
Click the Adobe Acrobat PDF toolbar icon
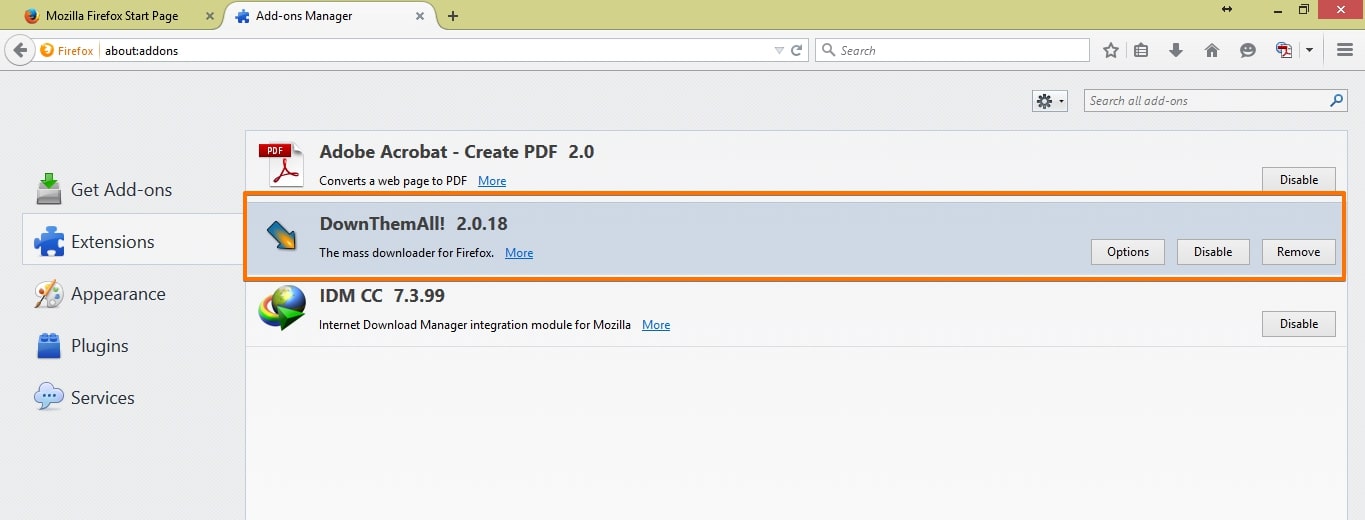coord(1284,50)
